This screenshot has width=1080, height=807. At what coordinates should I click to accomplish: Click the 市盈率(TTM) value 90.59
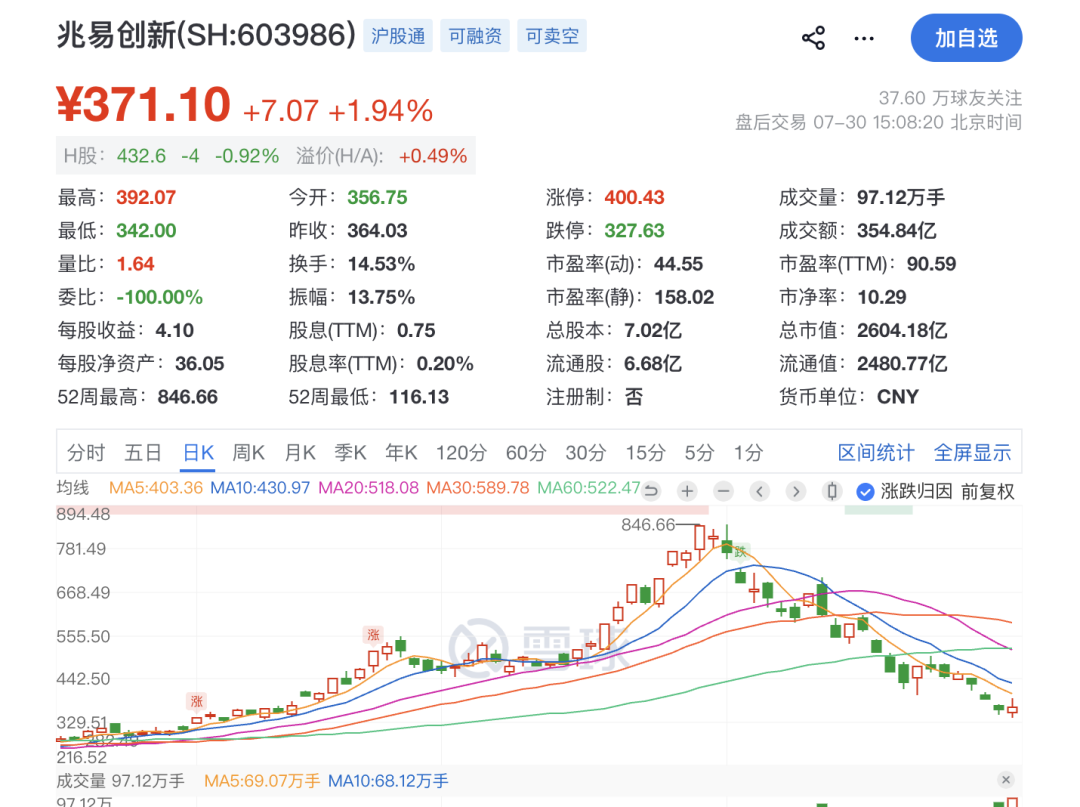[x=931, y=264]
